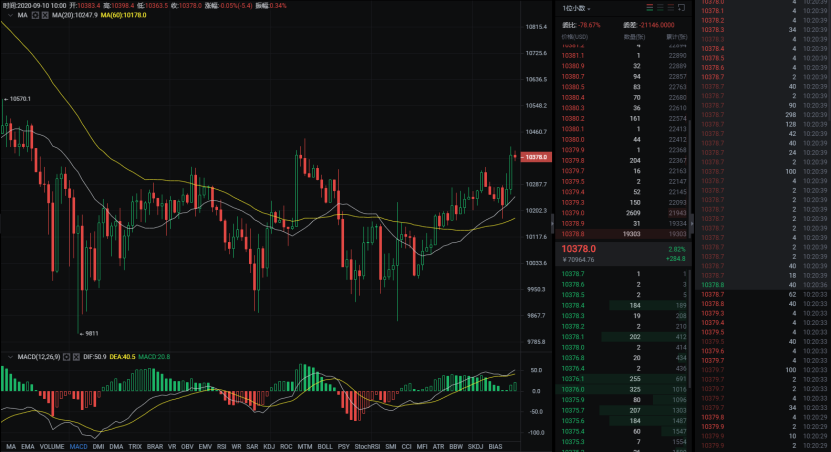Switch to VR indicator
The width and height of the screenshot is (831, 452).
pyautogui.click(x=172, y=447)
